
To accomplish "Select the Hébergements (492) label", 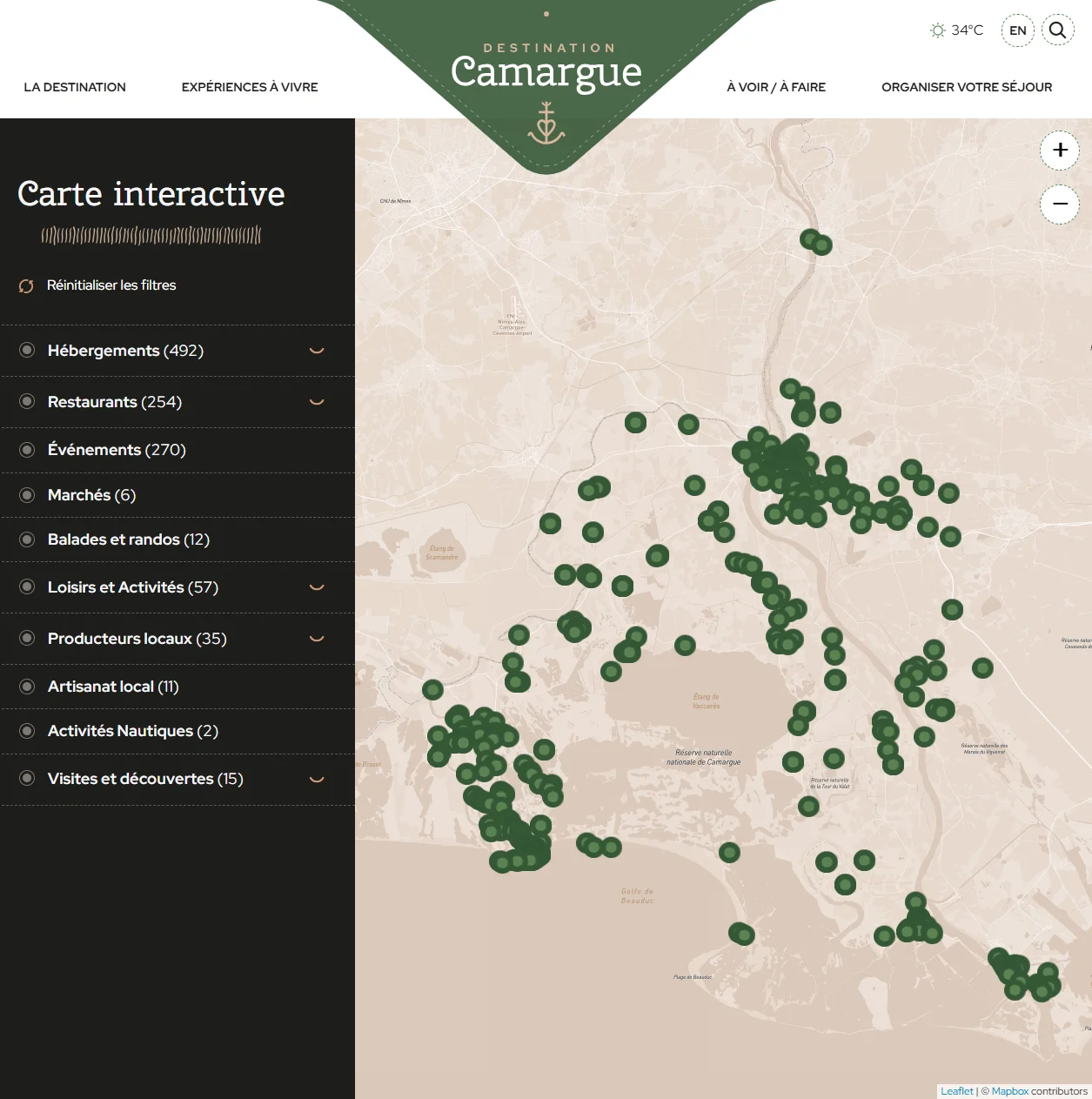I will point(125,351).
